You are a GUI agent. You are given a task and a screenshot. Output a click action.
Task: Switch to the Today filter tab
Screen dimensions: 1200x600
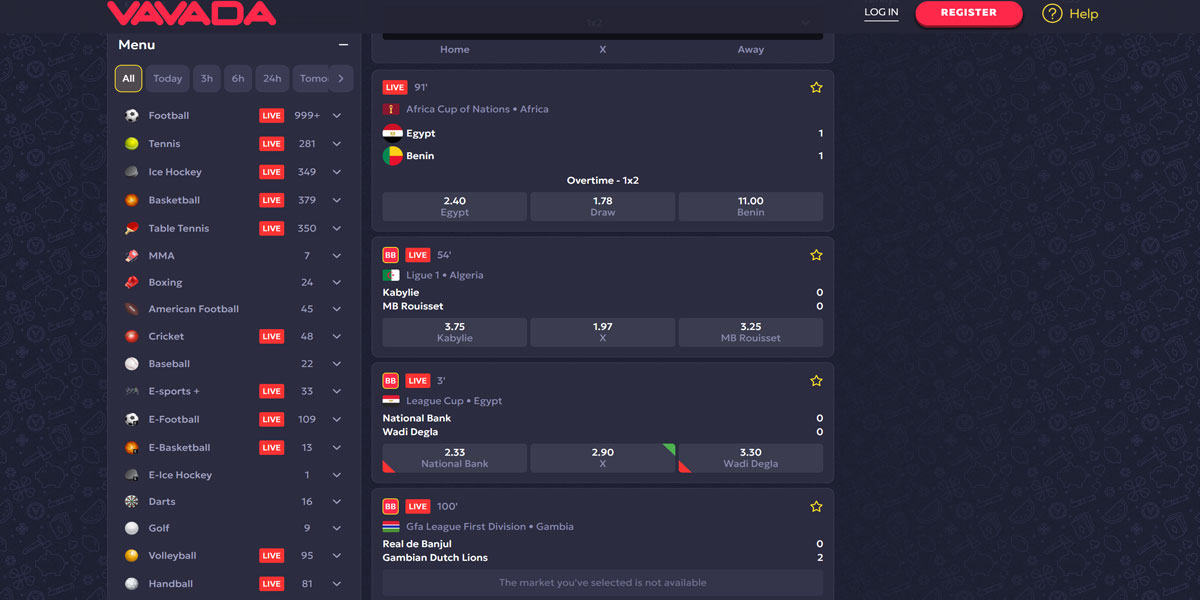pyautogui.click(x=167, y=78)
